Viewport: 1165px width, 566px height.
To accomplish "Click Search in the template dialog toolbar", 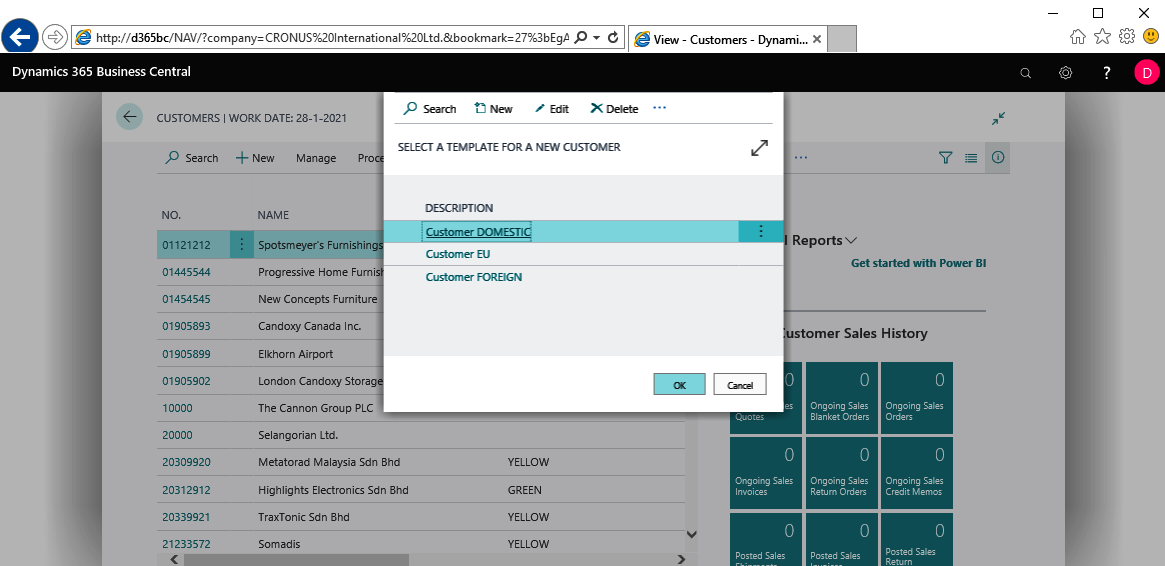I will (x=429, y=108).
